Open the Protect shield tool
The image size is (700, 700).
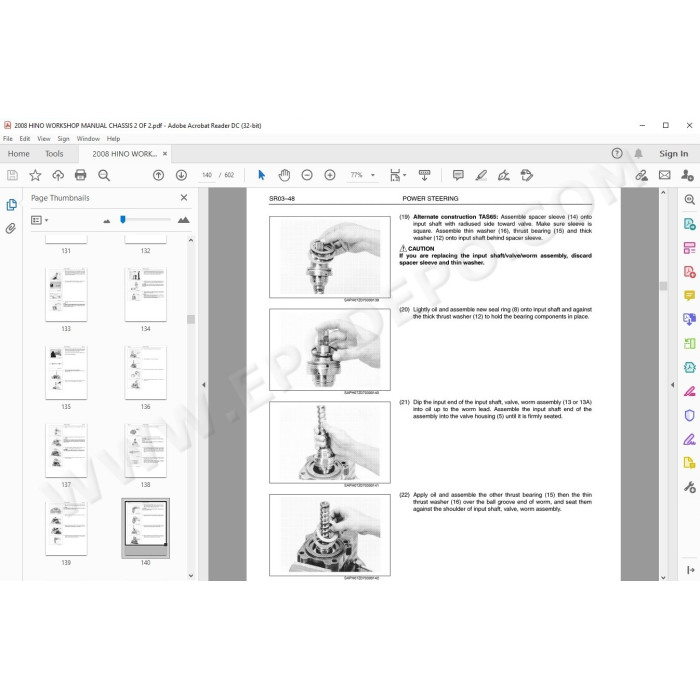(x=690, y=415)
